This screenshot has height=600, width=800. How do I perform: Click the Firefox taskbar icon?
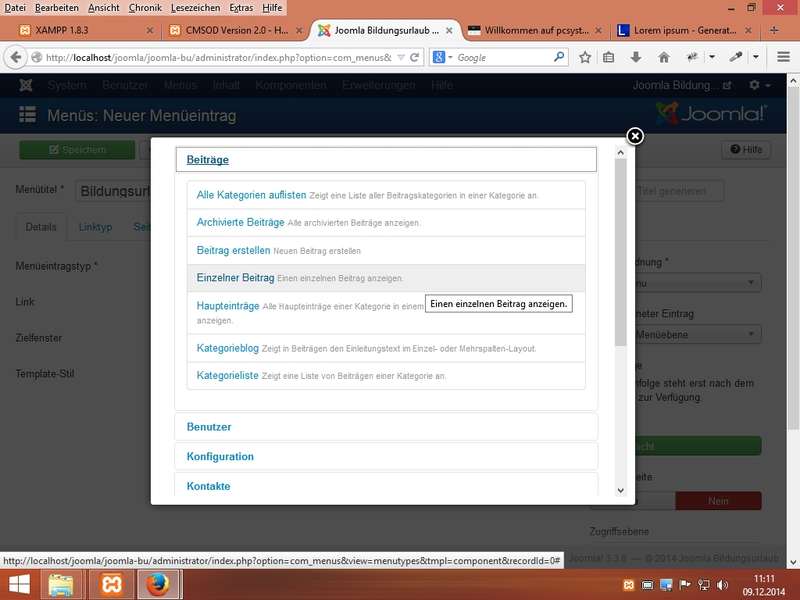[158, 584]
